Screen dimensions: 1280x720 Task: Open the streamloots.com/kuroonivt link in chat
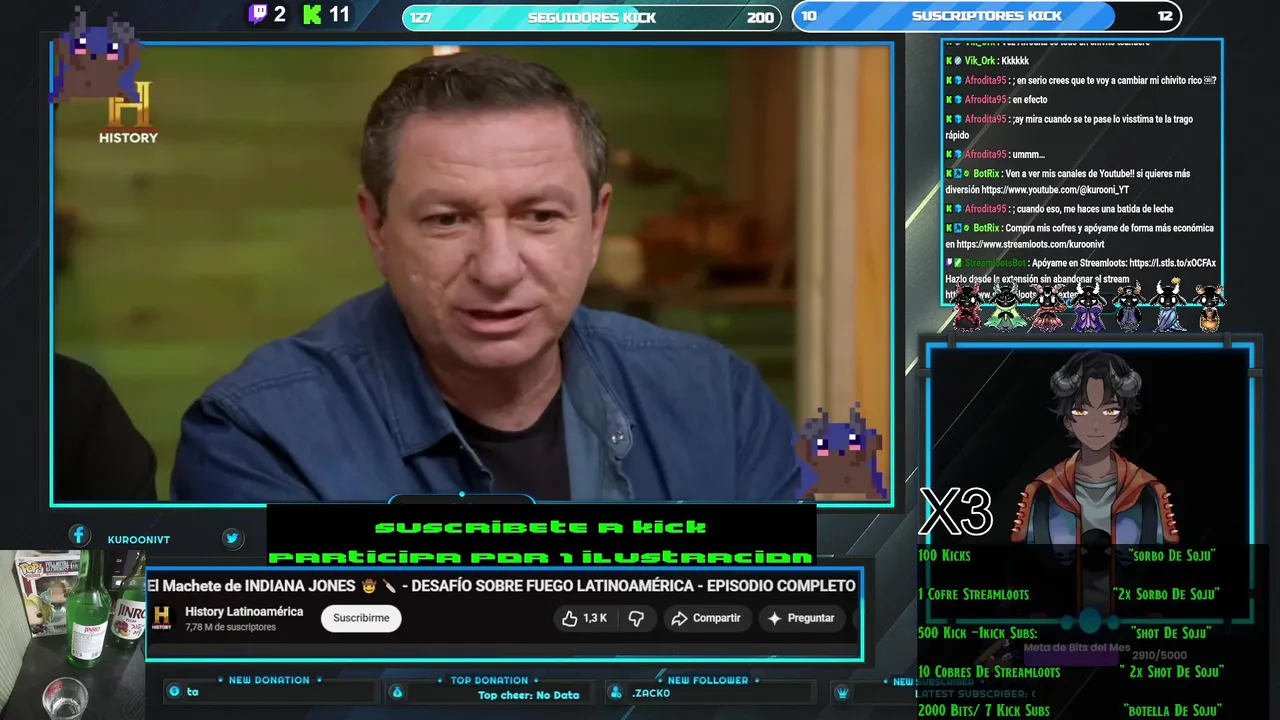(x=1030, y=244)
